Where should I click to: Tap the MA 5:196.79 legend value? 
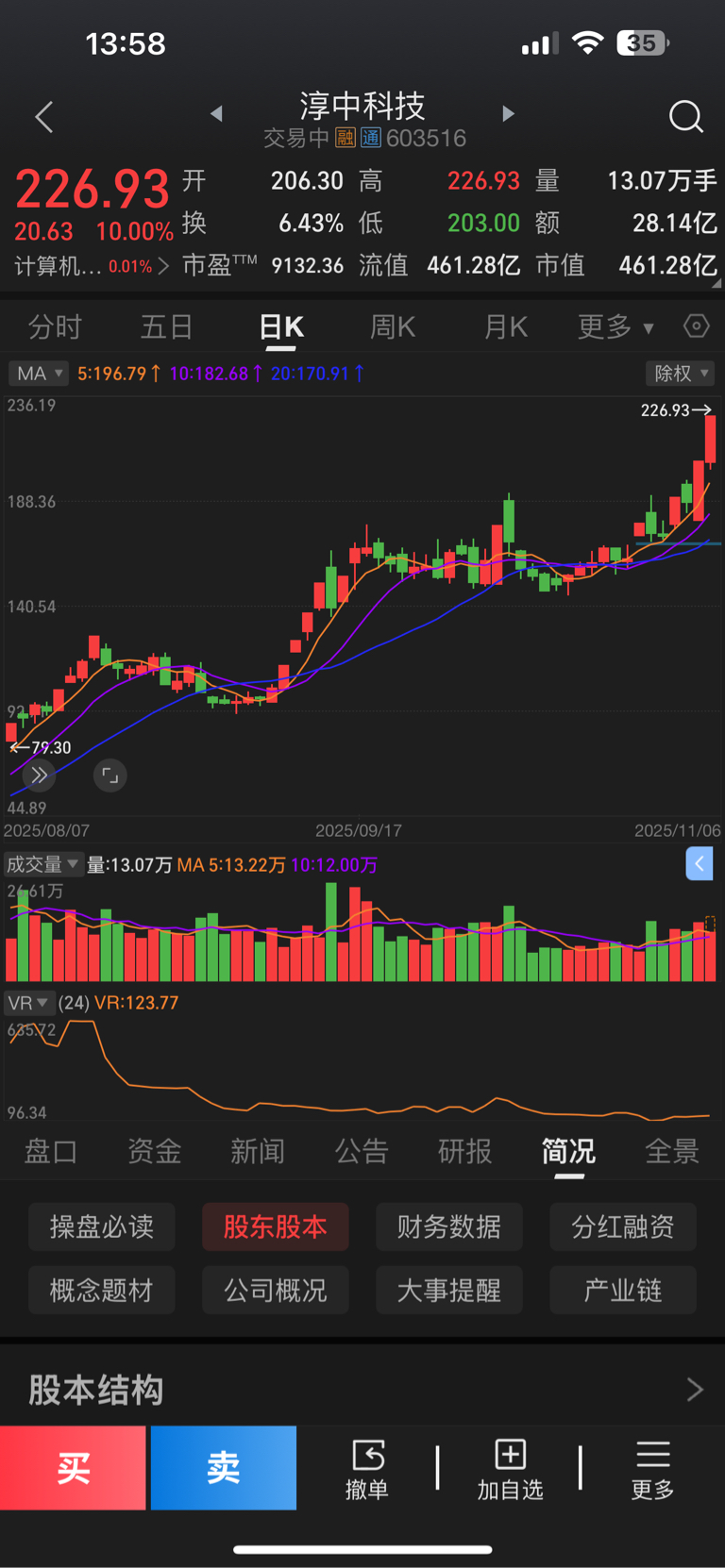119,374
